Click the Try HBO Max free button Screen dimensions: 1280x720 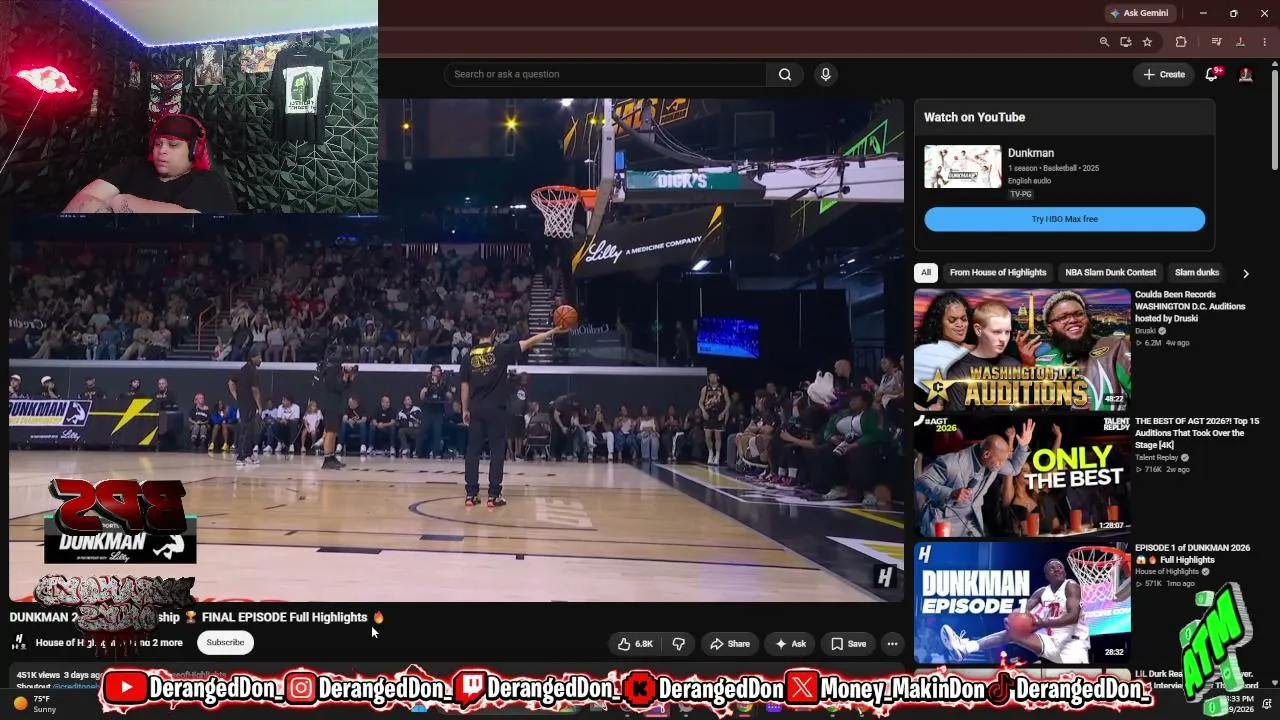[x=1064, y=219]
